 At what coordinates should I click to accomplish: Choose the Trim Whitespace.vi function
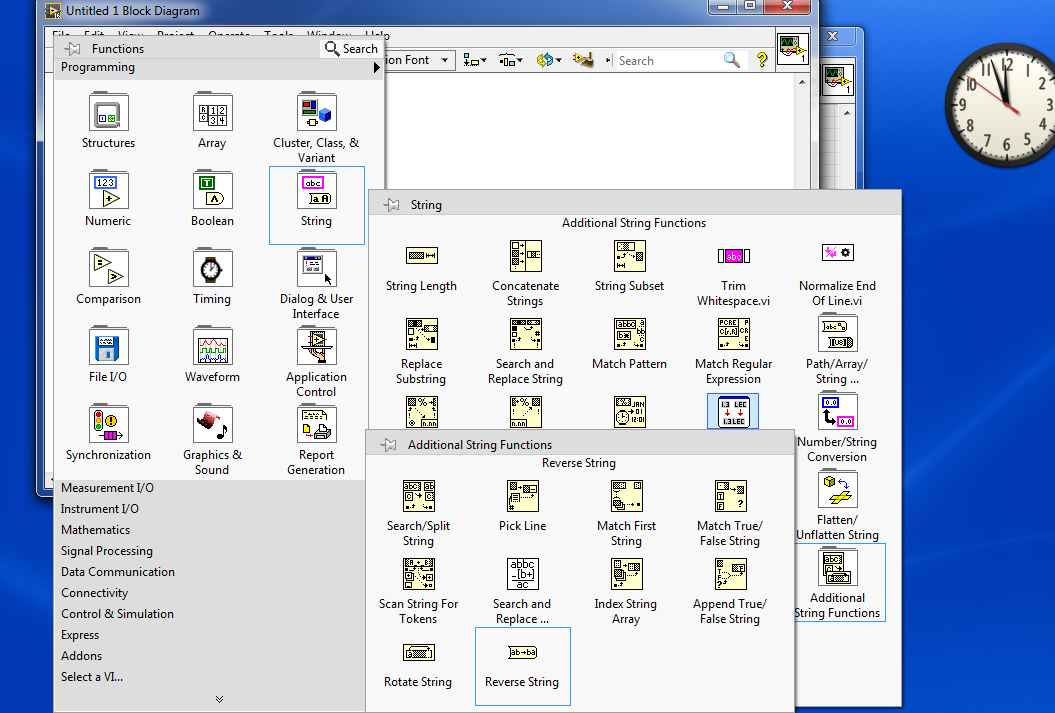point(733,256)
